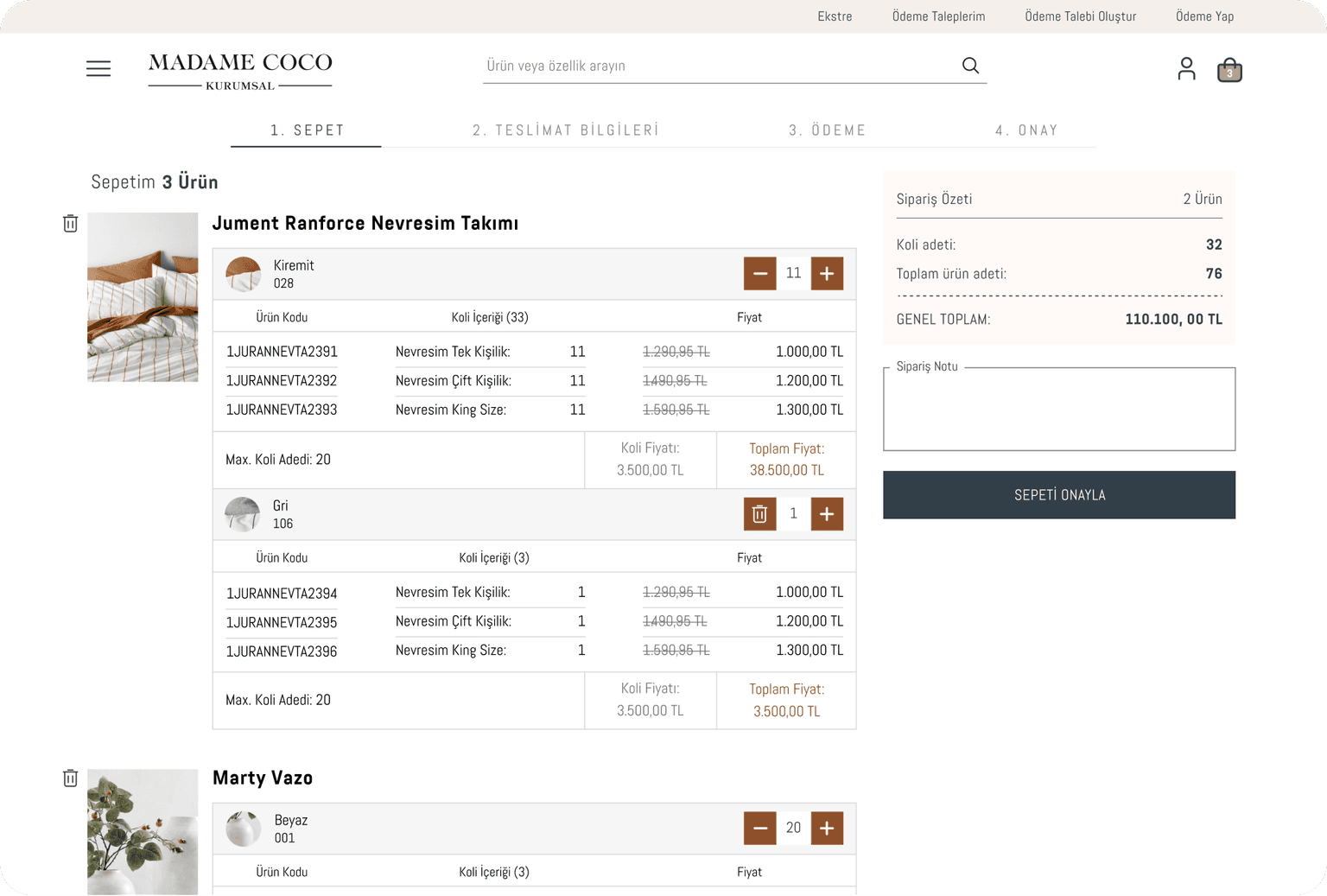This screenshot has height=896, width=1327.
Task: Click inside the Sipariş Notu field
Action: point(1059,409)
